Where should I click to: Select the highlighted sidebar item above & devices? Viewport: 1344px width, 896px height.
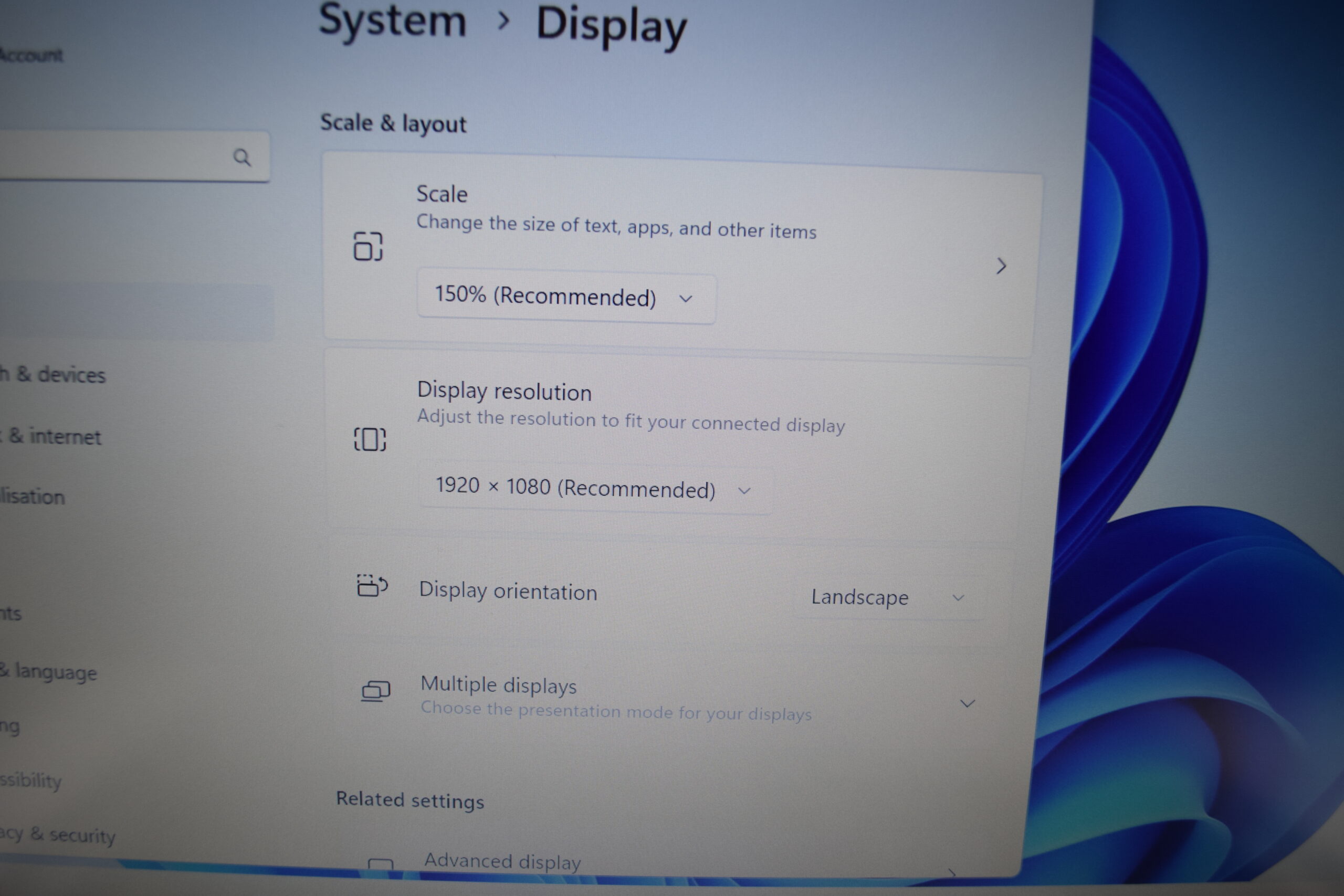pyautogui.click(x=137, y=312)
